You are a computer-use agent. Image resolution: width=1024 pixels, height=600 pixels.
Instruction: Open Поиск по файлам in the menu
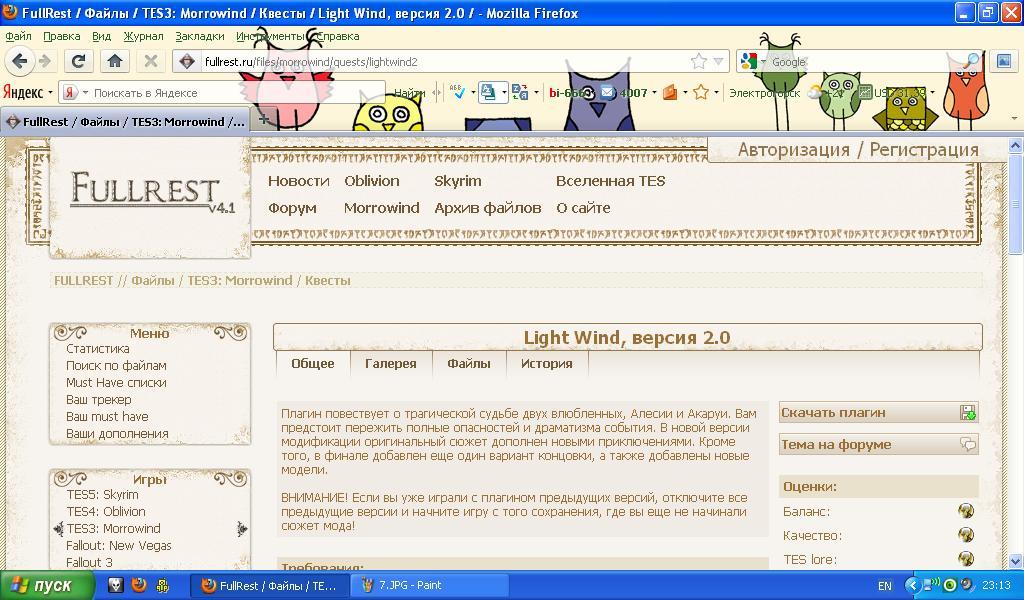click(x=116, y=366)
